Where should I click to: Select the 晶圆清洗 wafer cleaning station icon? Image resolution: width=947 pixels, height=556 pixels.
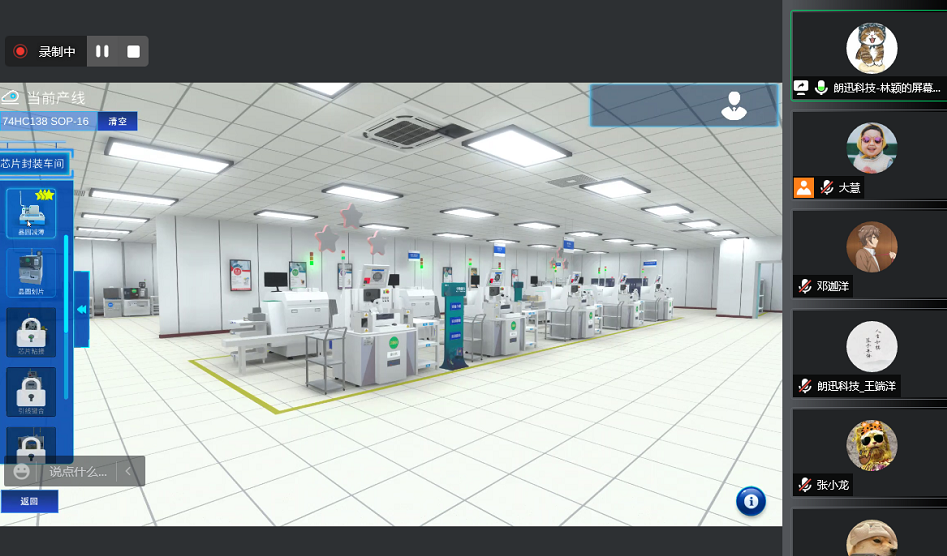[x=31, y=212]
